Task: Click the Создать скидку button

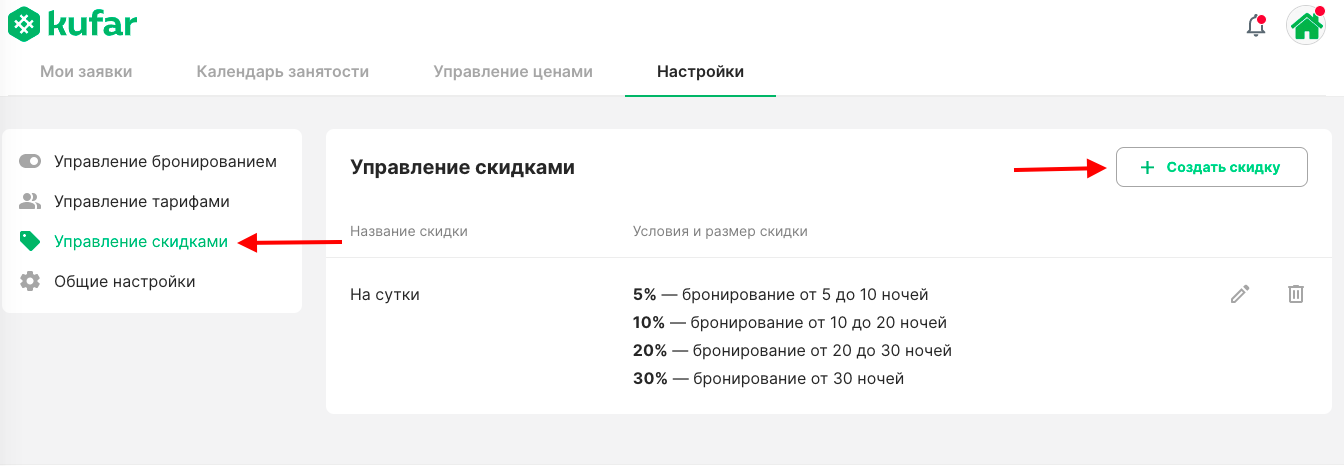Action: [1212, 168]
